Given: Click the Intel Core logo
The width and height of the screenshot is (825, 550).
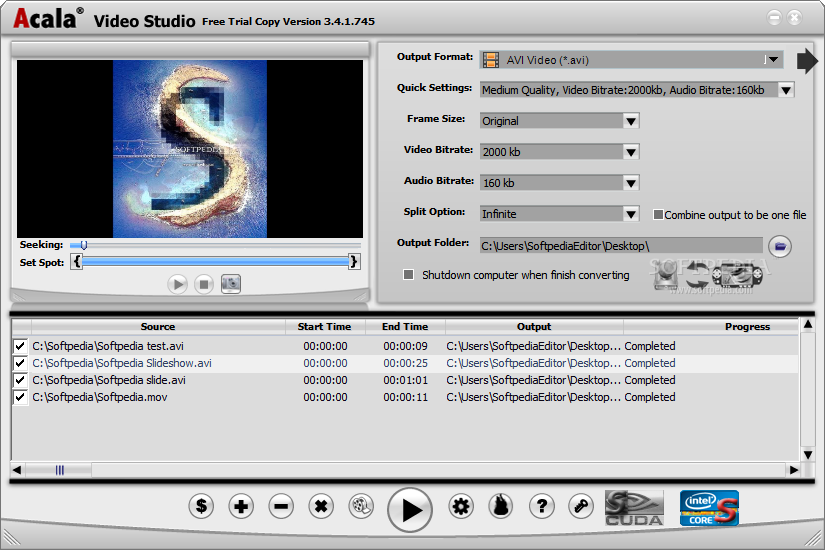Looking at the screenshot, I should tap(709, 508).
